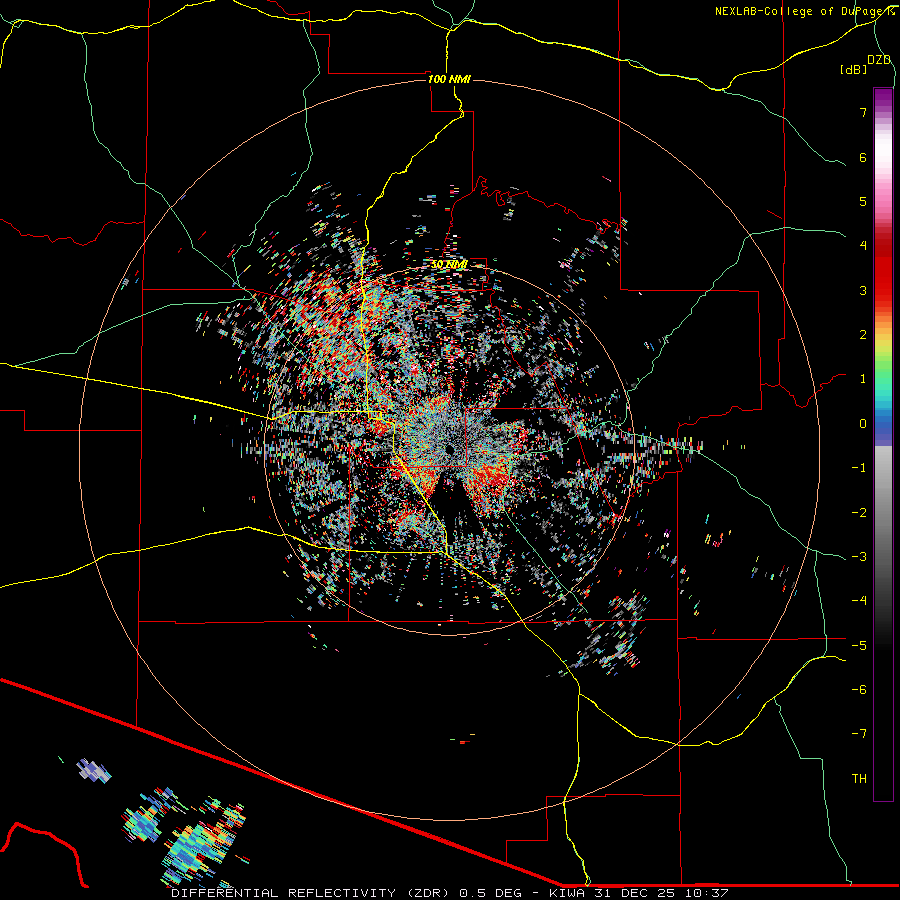This screenshot has width=900, height=900.
Task: Click the KIWA station identifier in caption
Action: [x=567, y=893]
